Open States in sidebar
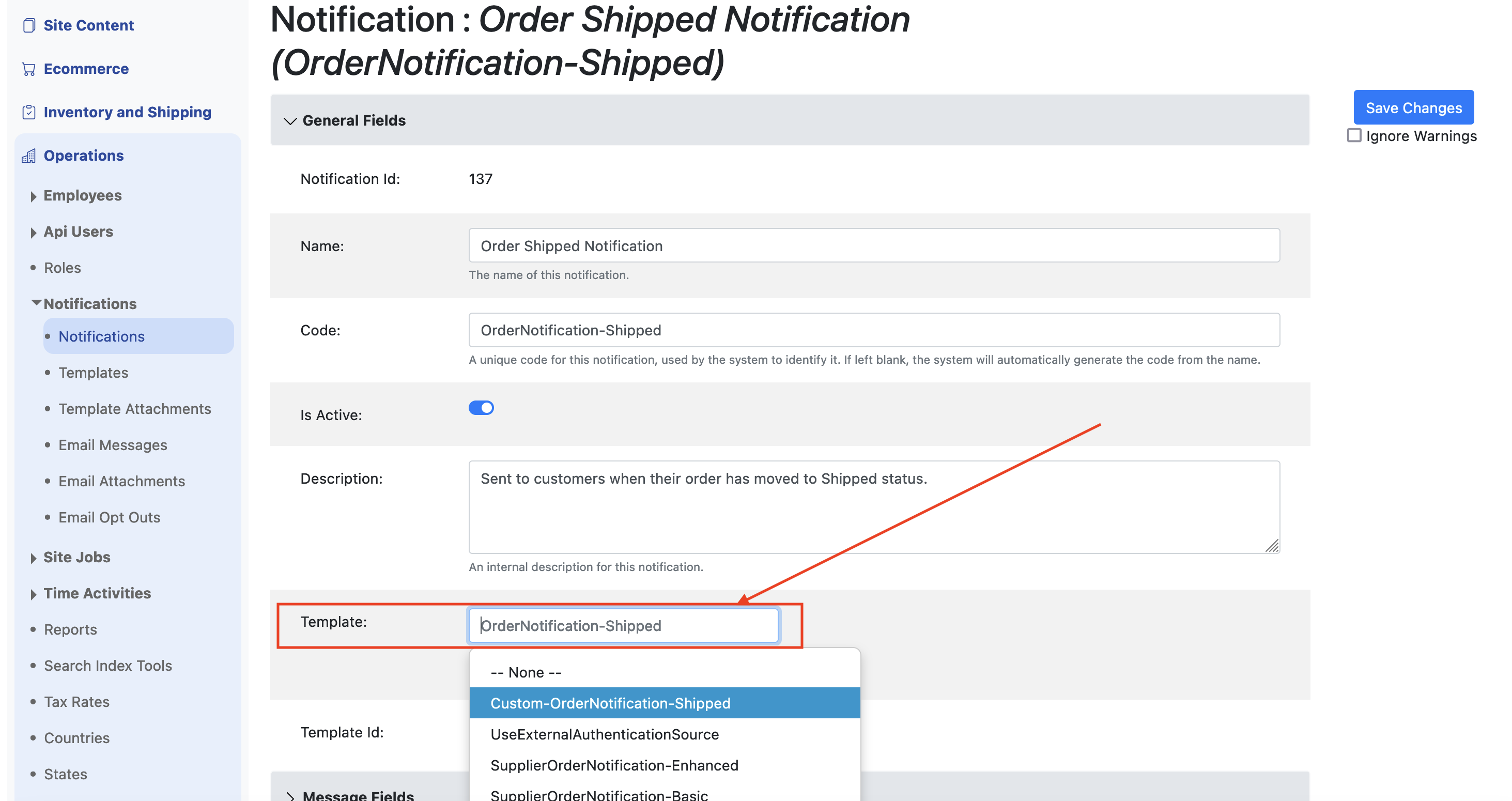This screenshot has width=1512, height=801. tap(66, 774)
